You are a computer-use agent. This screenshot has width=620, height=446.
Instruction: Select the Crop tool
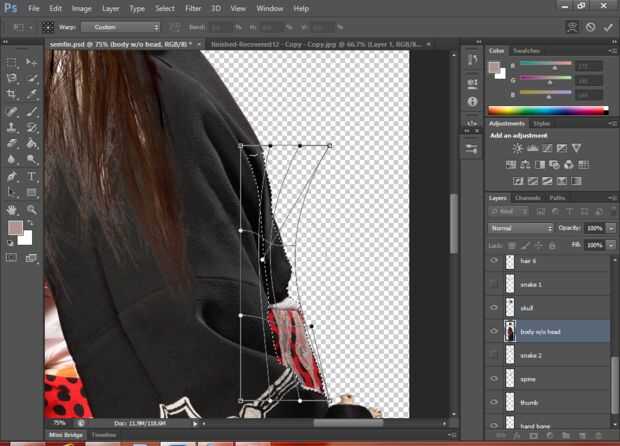coord(11,94)
